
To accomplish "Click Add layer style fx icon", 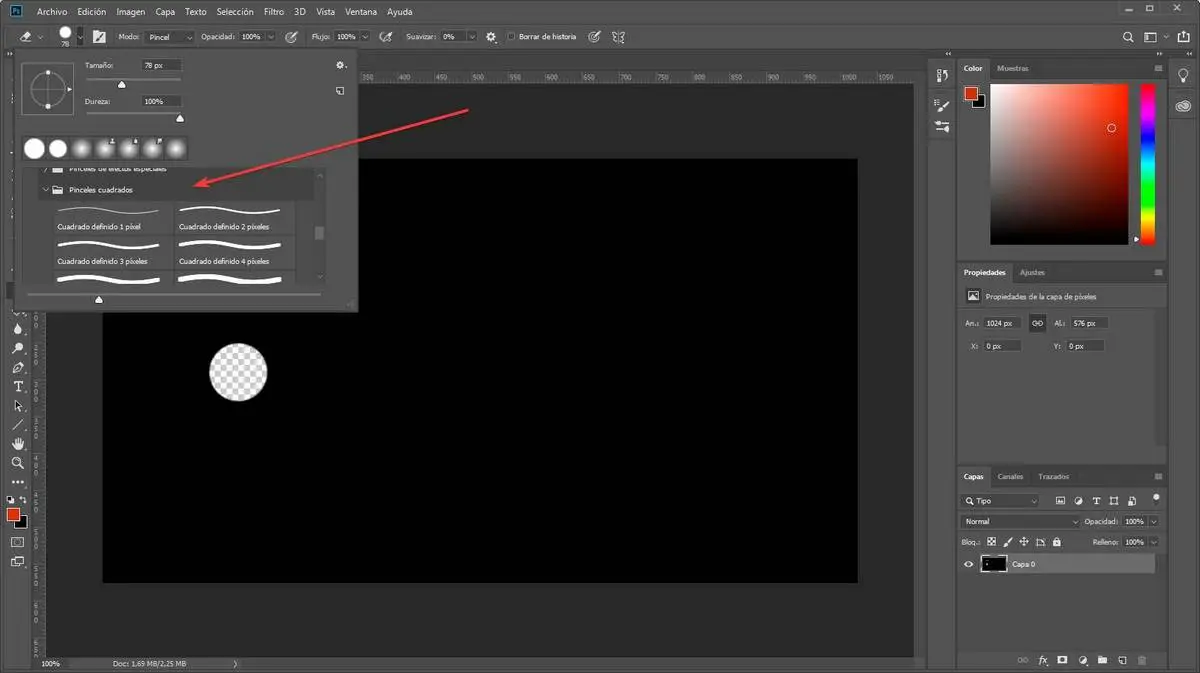I will [x=1042, y=660].
